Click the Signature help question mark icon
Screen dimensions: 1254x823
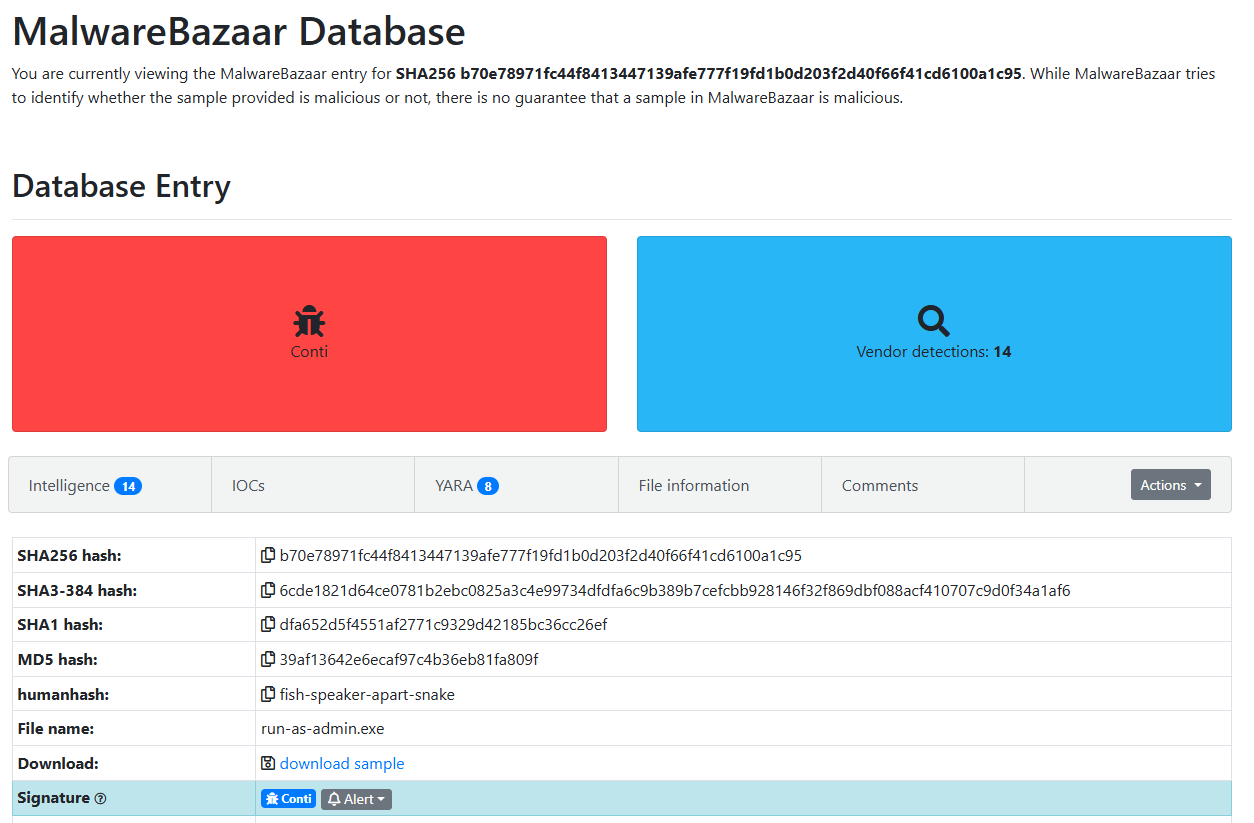click(100, 799)
